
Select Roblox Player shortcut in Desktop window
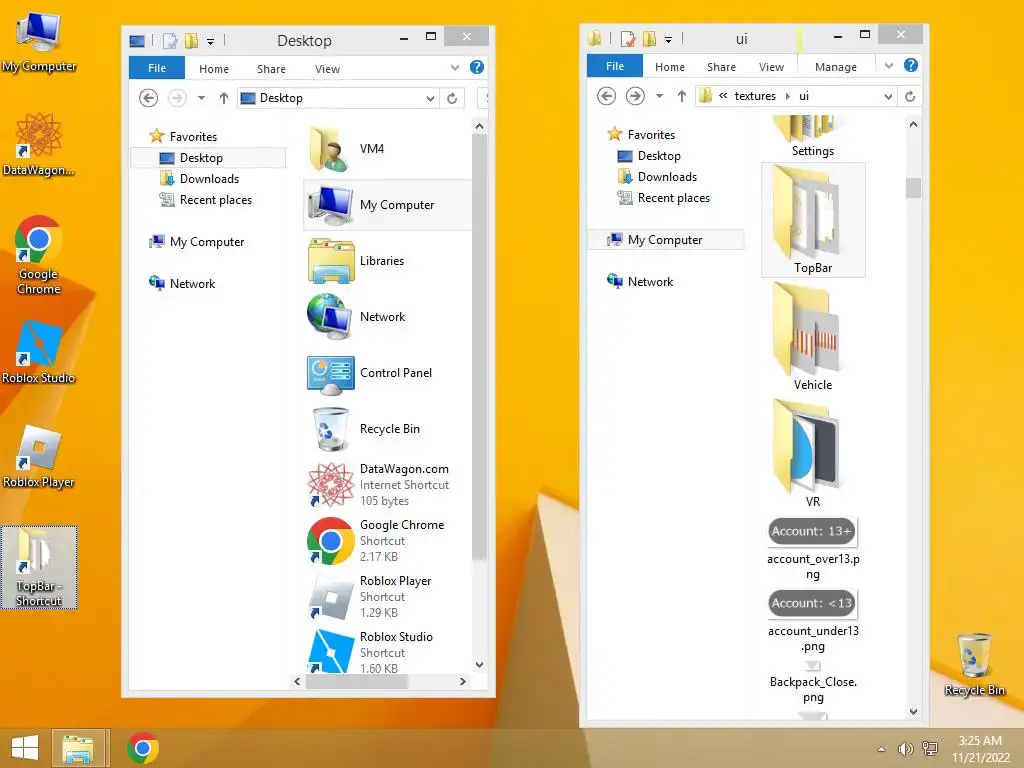(387, 597)
